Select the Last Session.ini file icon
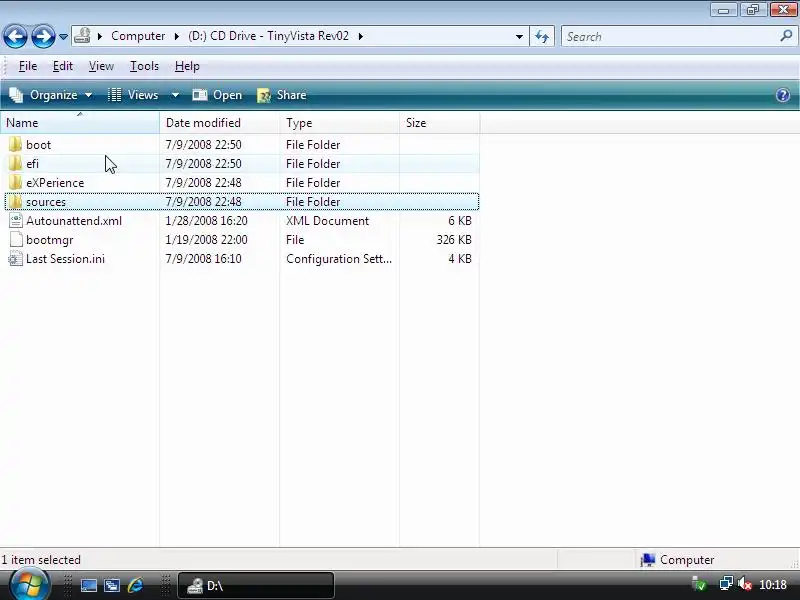Image resolution: width=800 pixels, height=600 pixels. click(x=15, y=259)
